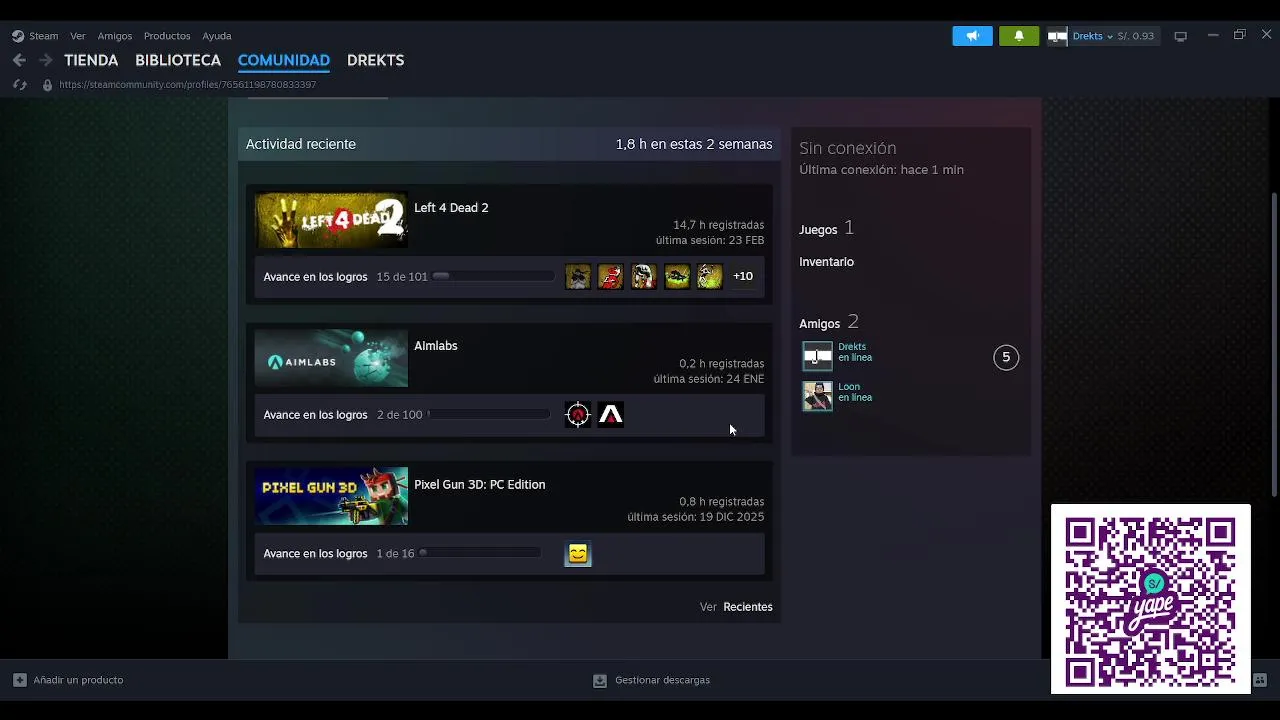The image size is (1280, 720).
Task: Go back with the left arrow
Action: 19,60
